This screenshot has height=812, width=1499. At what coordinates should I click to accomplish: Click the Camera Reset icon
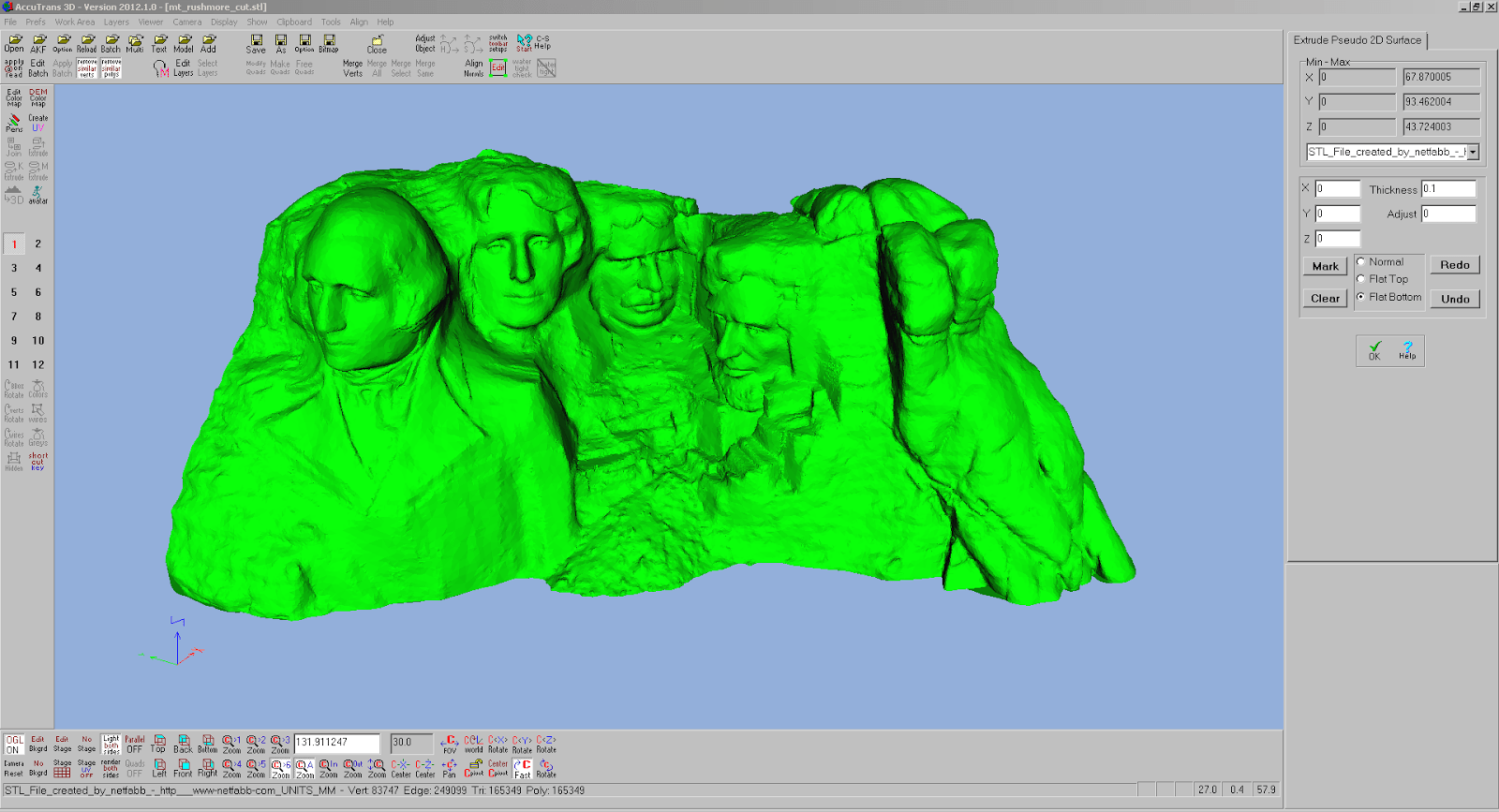click(x=14, y=769)
